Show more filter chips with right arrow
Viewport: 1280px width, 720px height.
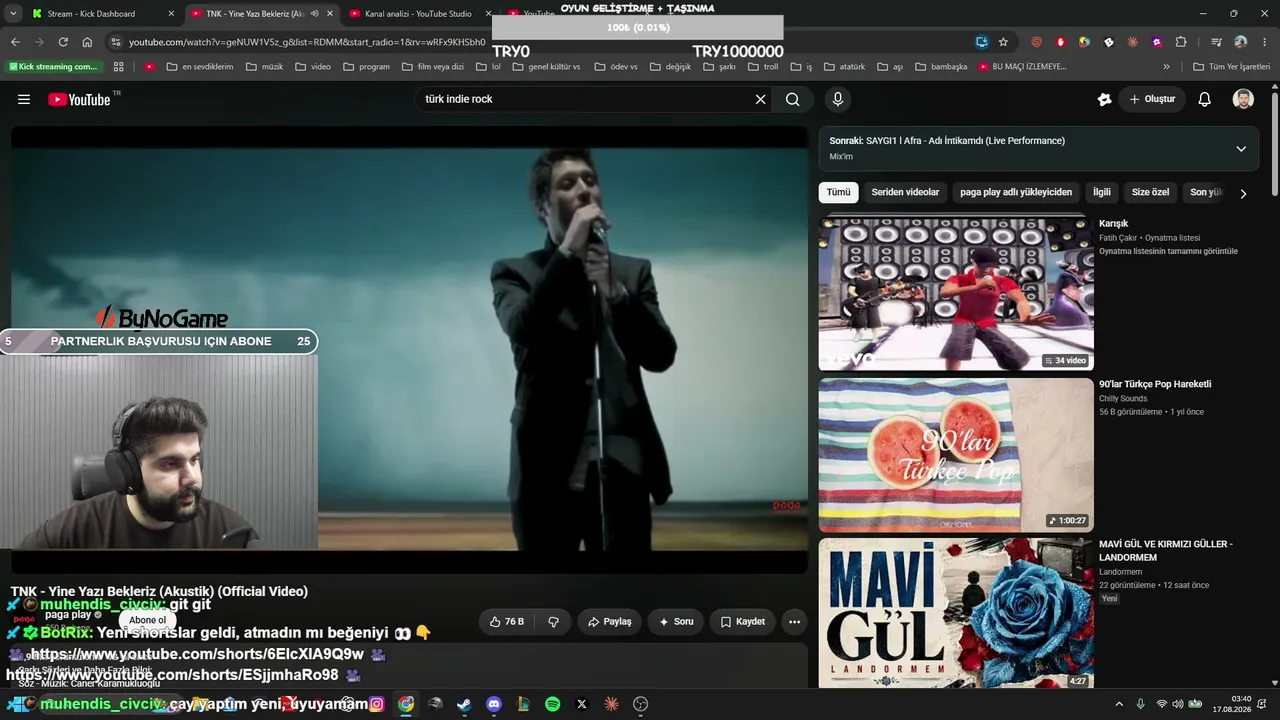pos(1243,193)
